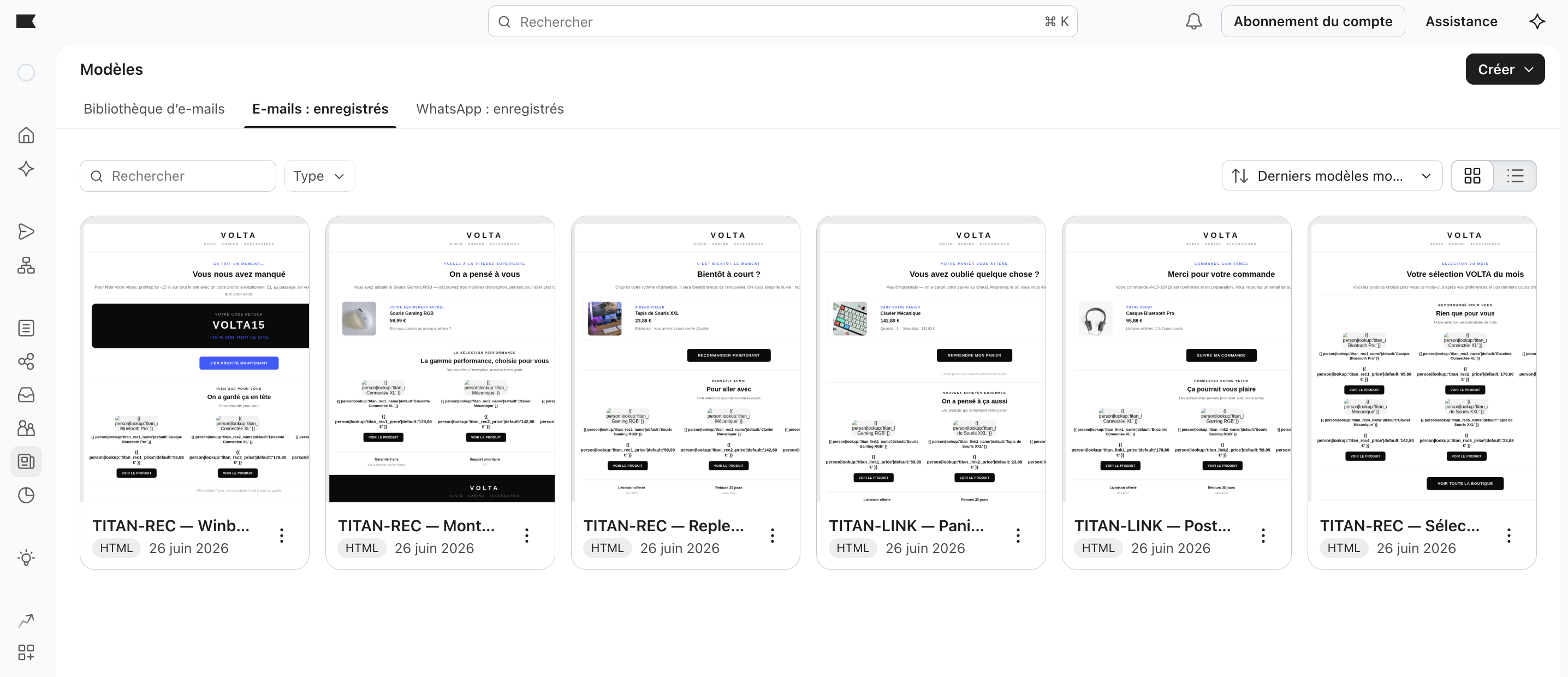Open the Home sidebar icon
This screenshot has height=677, width=1568.
[x=26, y=135]
